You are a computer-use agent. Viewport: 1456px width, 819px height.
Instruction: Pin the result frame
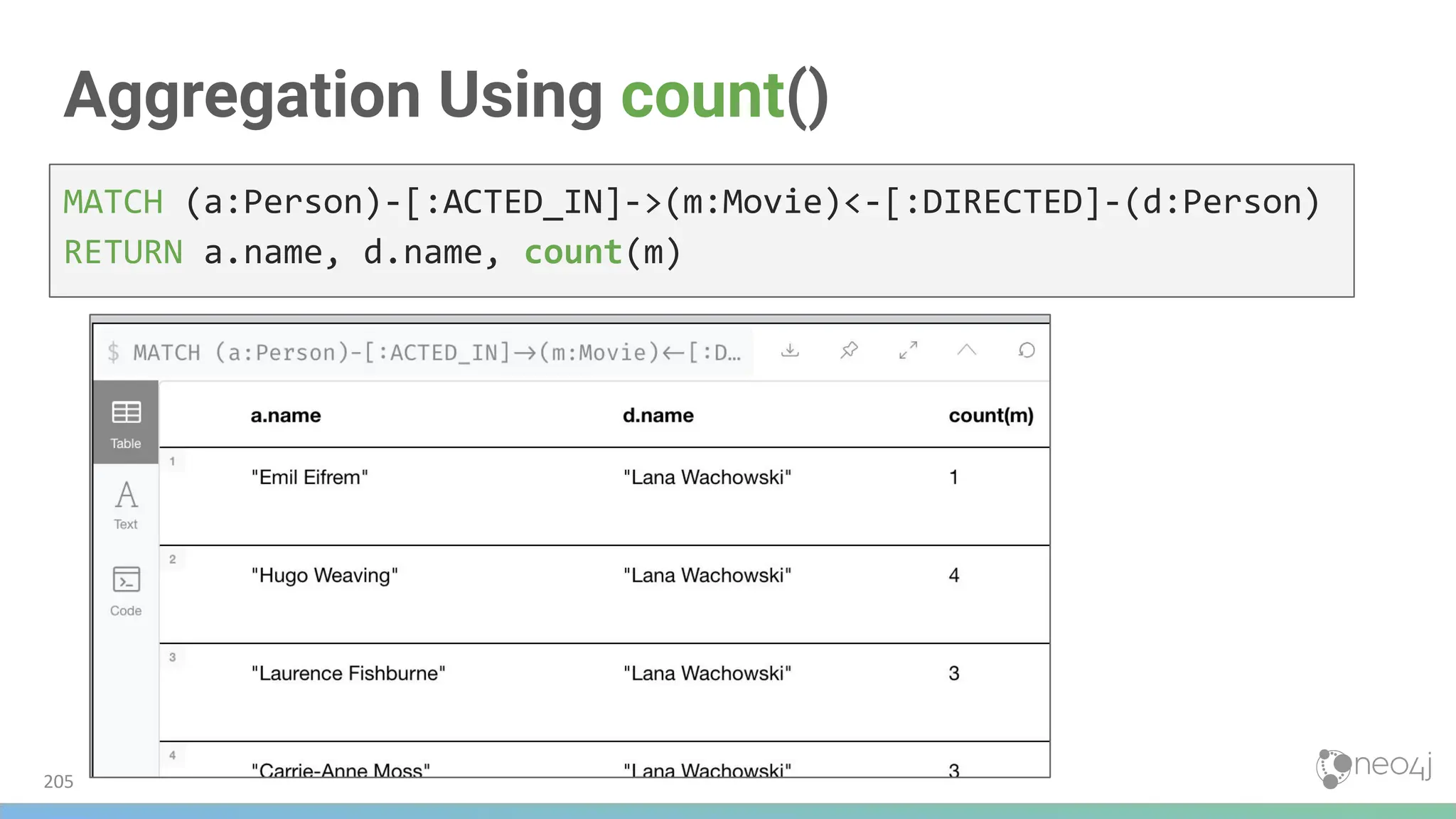click(x=849, y=350)
